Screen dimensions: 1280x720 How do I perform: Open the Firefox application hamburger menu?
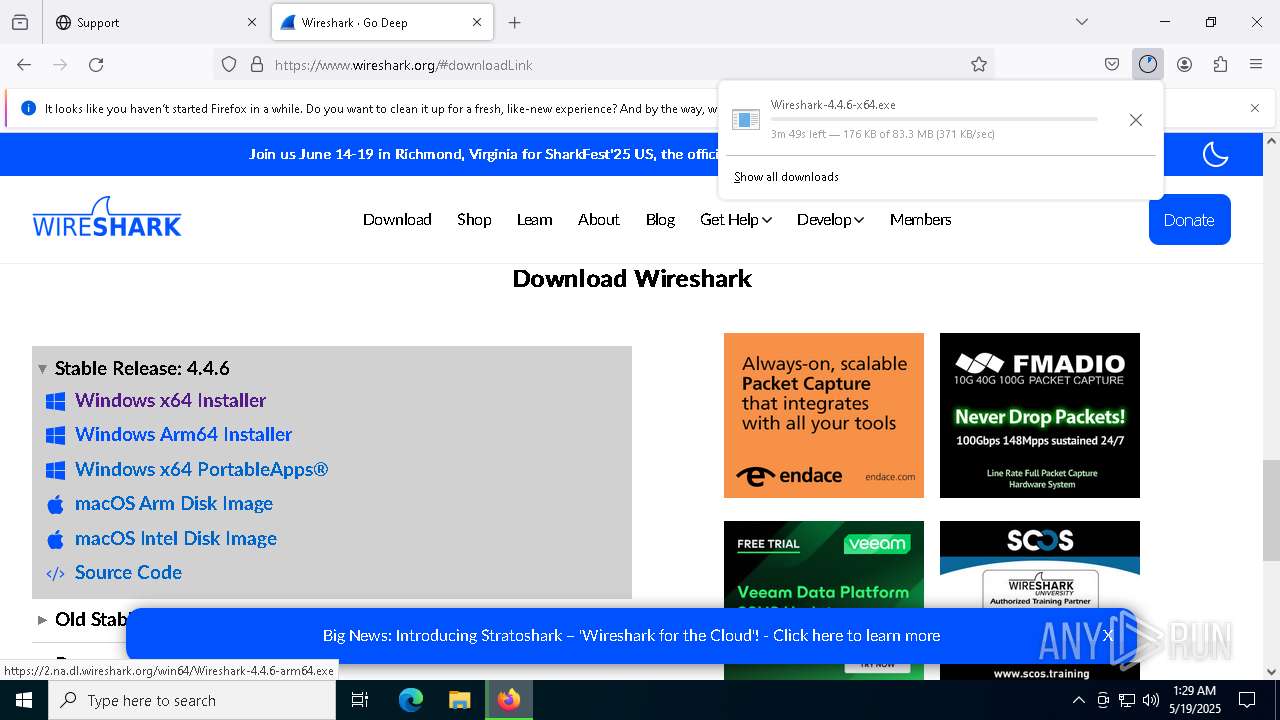pos(1256,64)
